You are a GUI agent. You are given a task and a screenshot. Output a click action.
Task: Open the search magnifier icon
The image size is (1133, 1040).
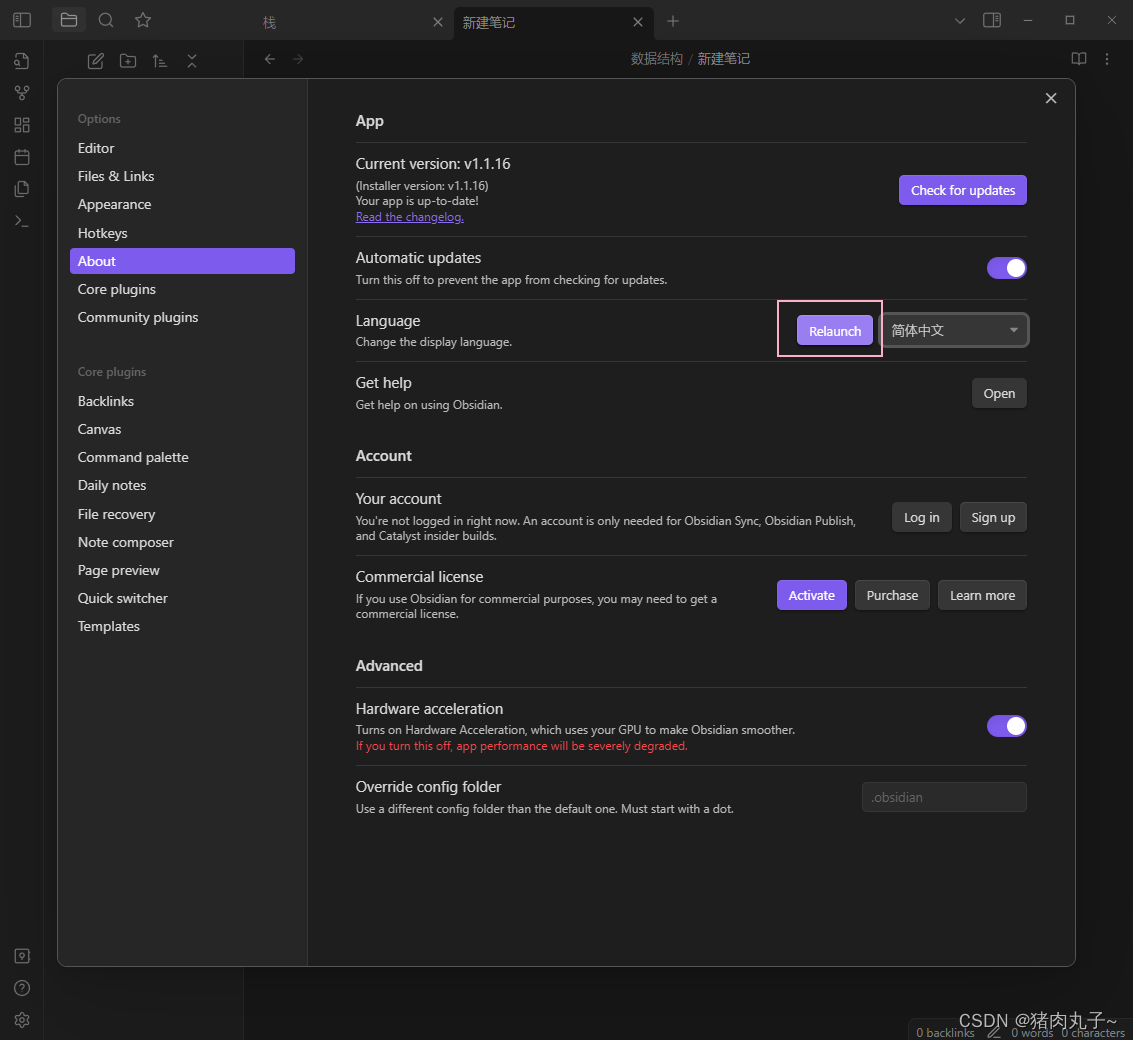pos(106,20)
